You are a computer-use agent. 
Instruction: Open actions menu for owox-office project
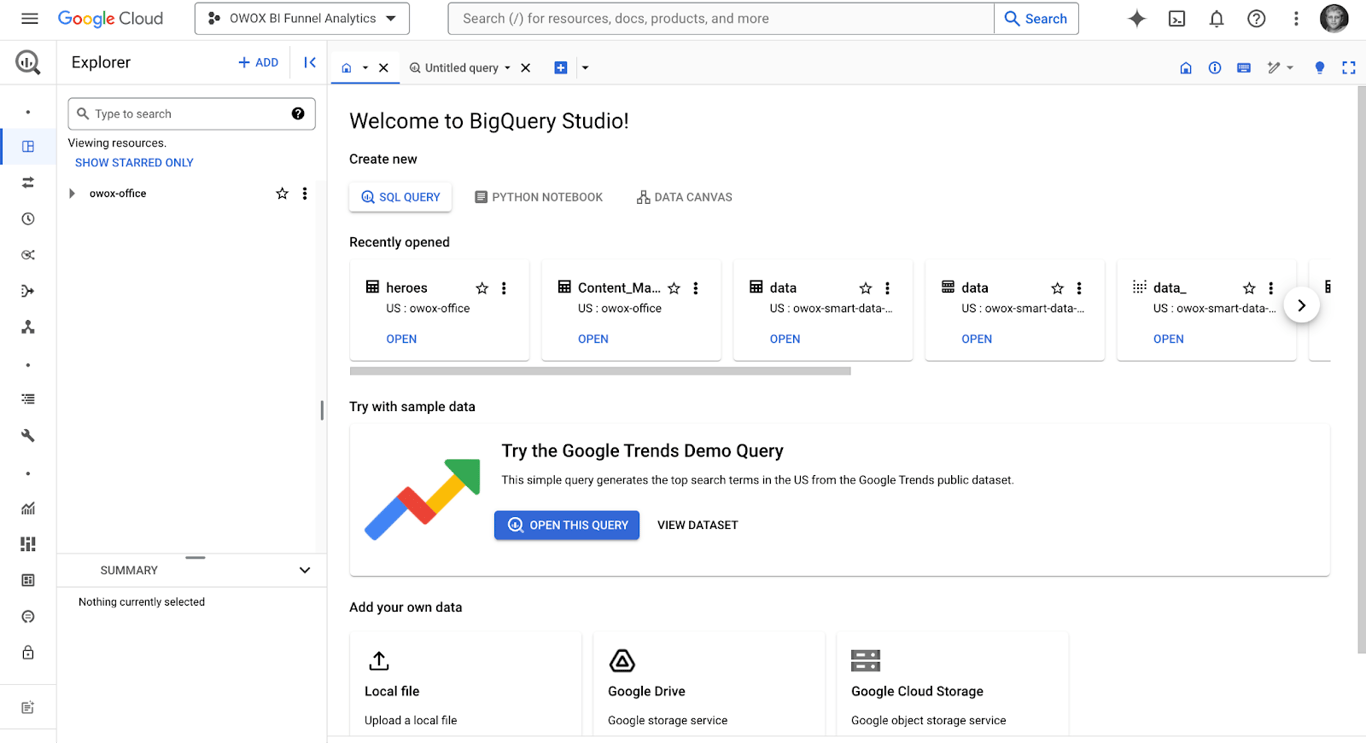click(305, 194)
